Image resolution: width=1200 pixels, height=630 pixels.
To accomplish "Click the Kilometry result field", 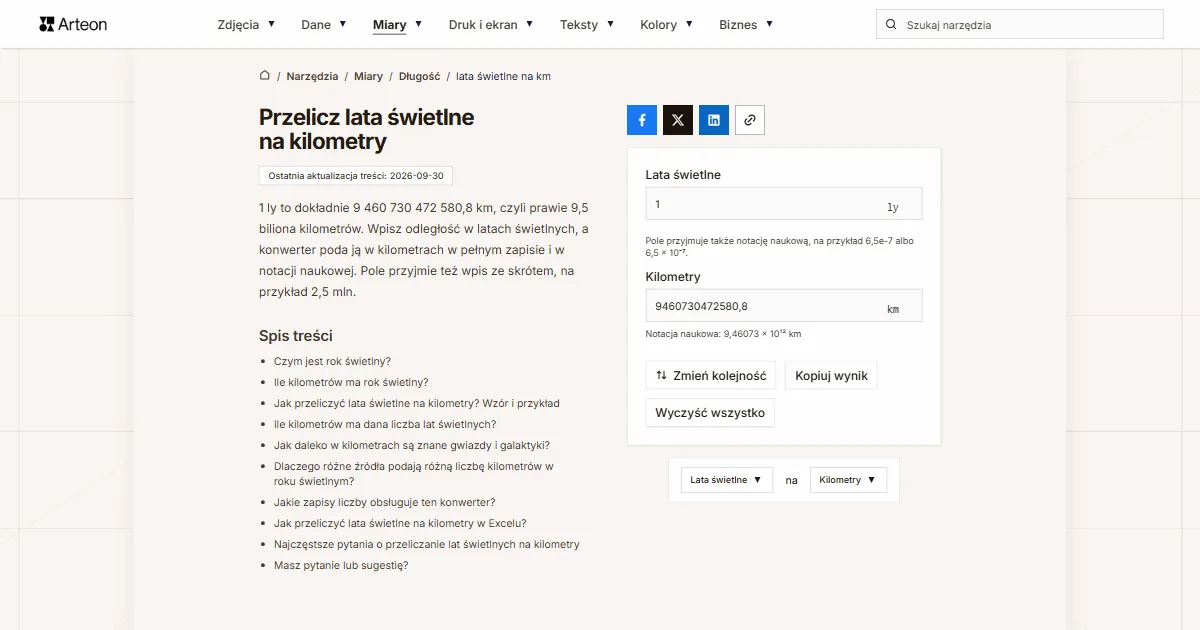I will [784, 306].
